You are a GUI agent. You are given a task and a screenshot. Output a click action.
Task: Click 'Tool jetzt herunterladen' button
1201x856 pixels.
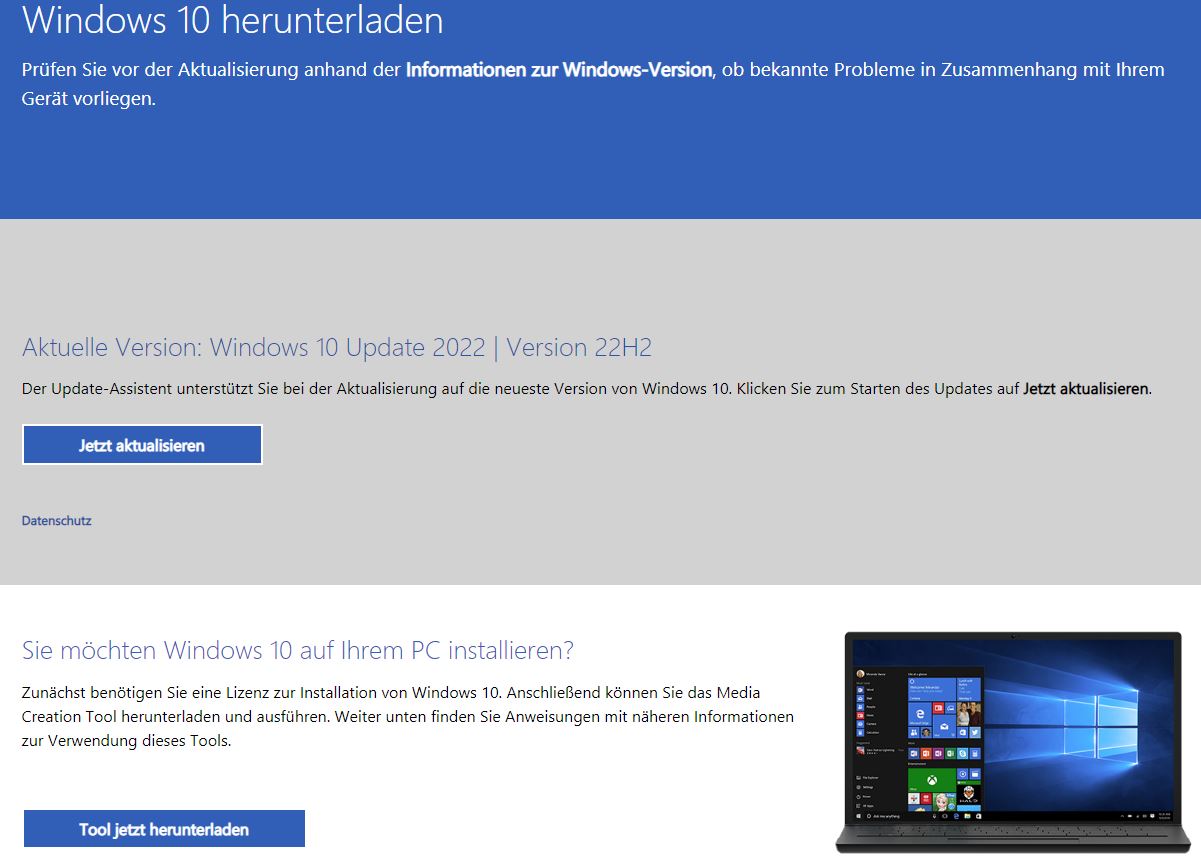[164, 829]
